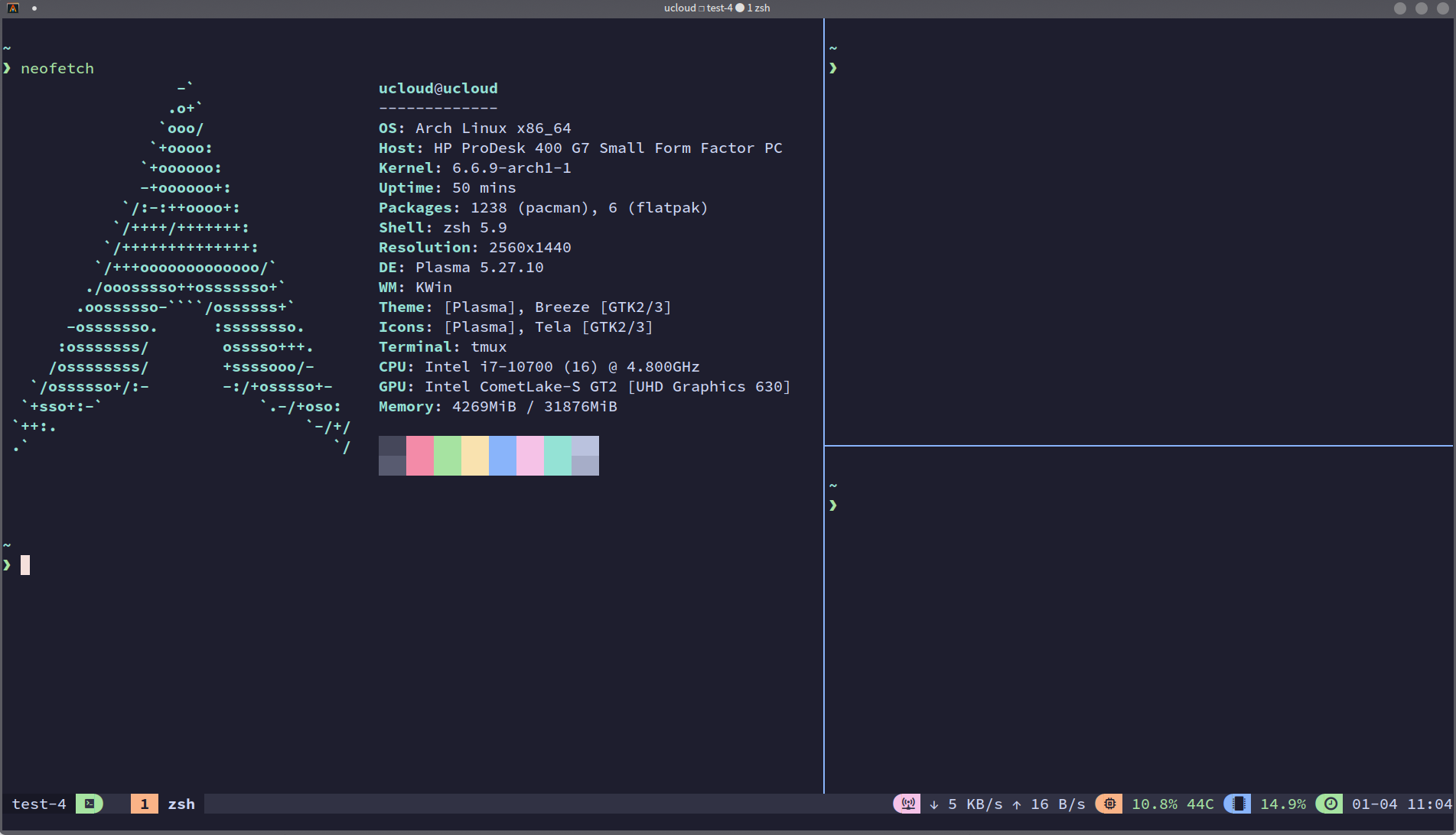Click the teal color block in neofetch palette
1456x835 pixels.
pyautogui.click(x=558, y=456)
